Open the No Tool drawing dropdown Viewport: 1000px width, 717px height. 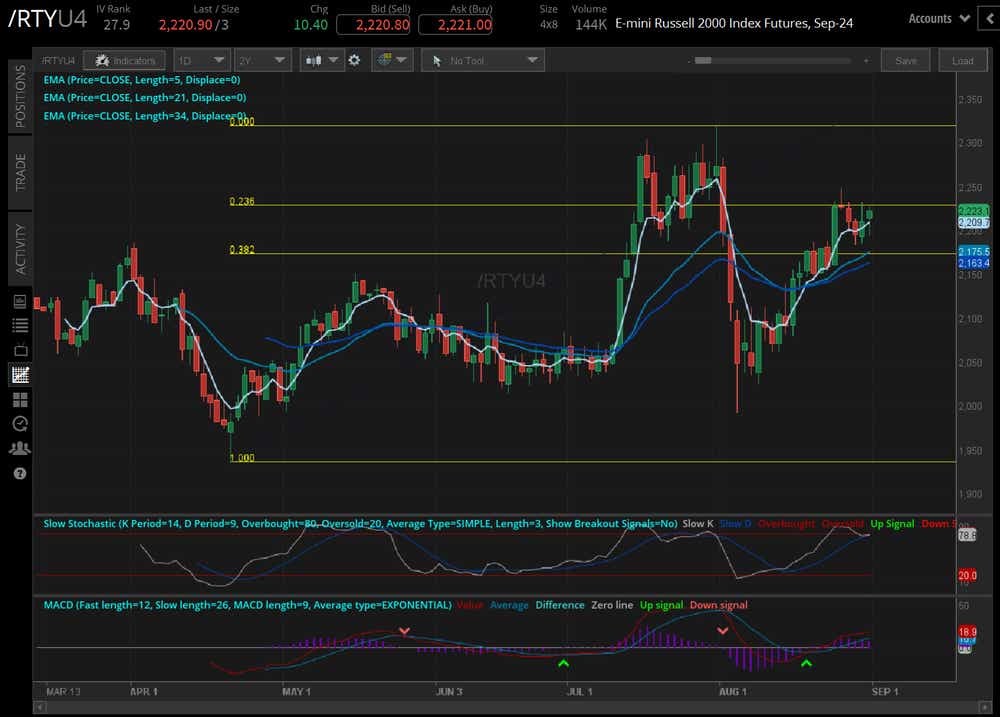pos(482,61)
